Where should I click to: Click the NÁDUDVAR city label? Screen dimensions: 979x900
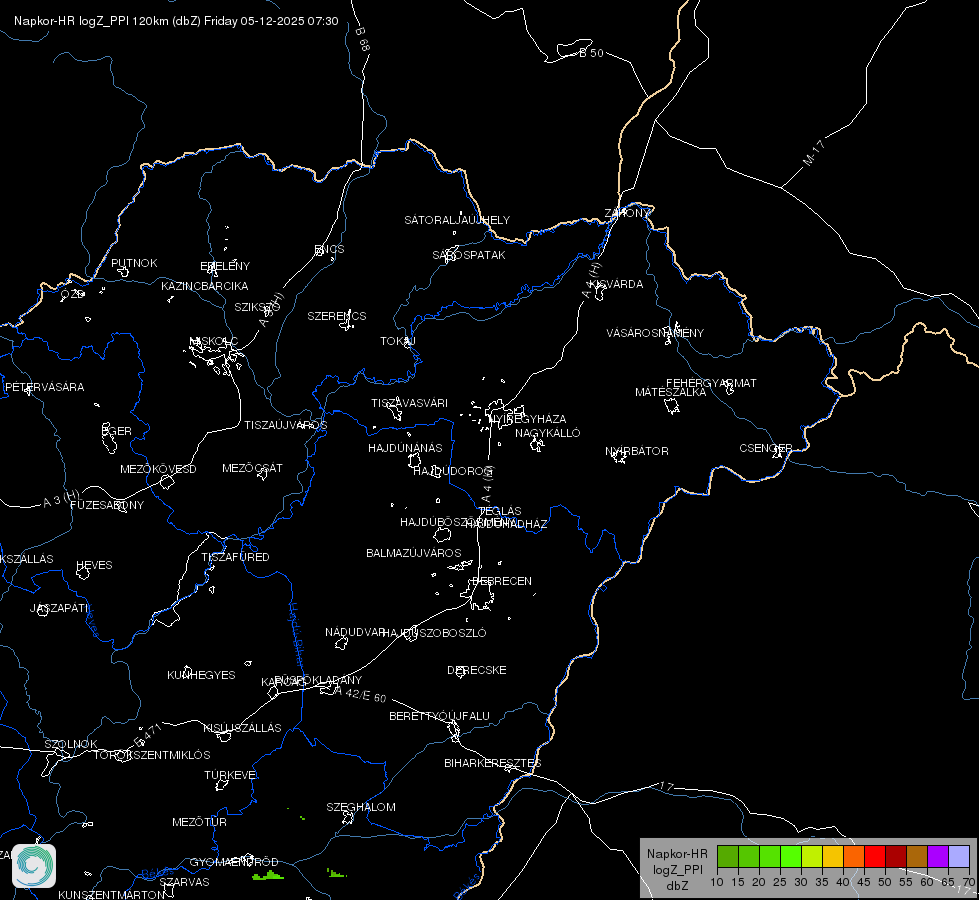(x=354, y=632)
